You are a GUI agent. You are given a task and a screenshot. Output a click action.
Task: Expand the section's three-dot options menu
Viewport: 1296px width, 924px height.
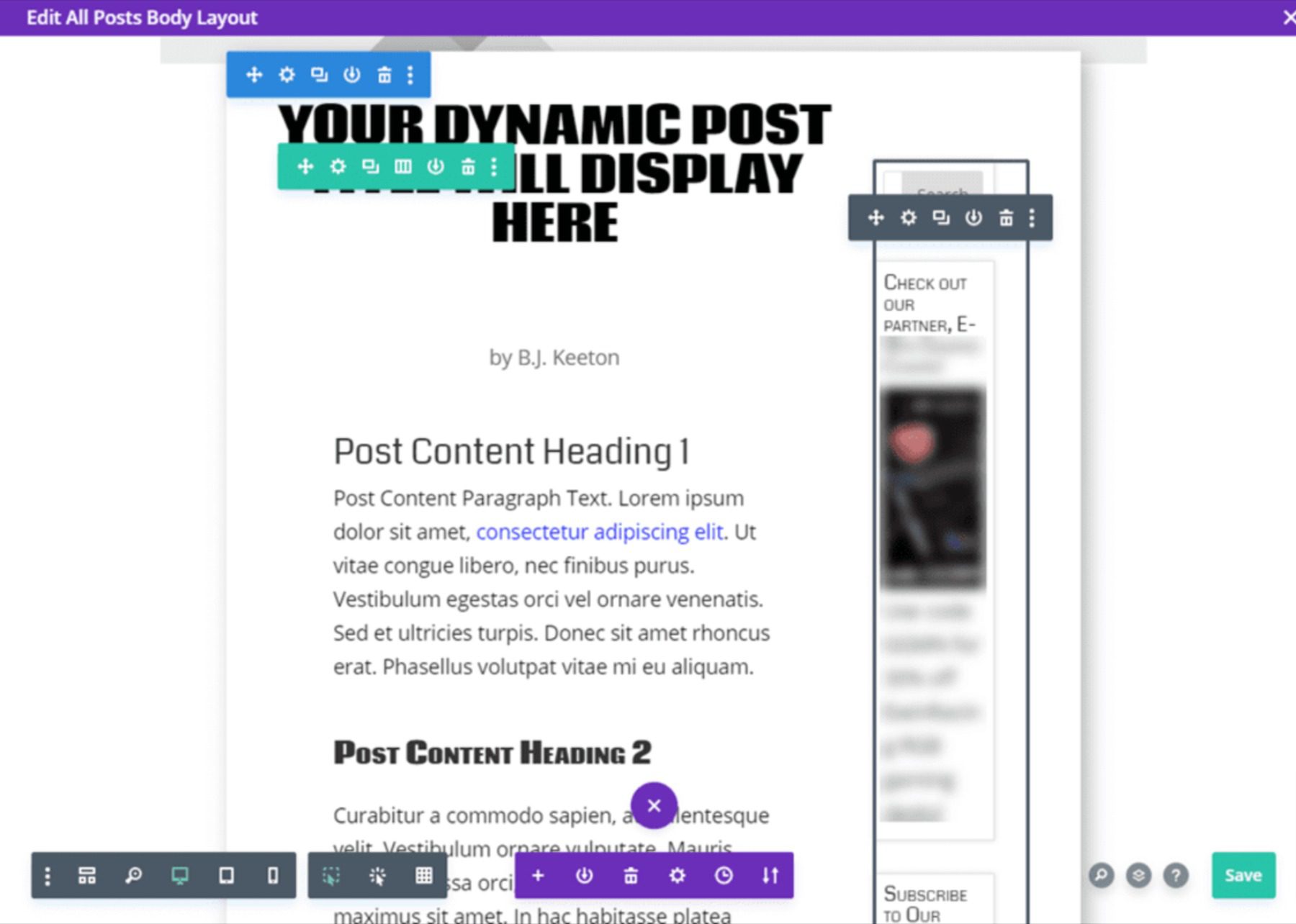coord(410,74)
